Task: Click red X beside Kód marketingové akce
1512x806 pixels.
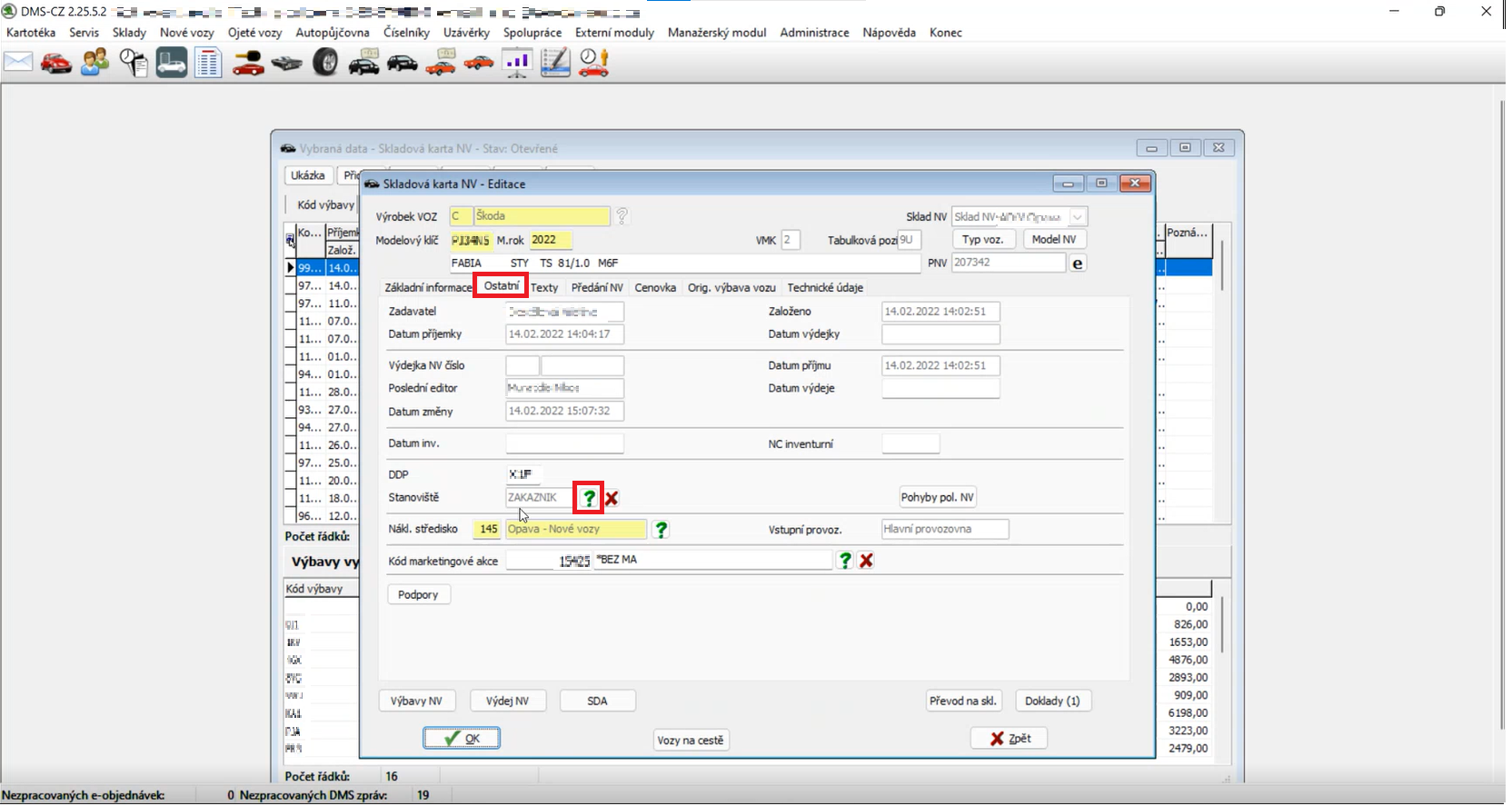Action: click(x=866, y=561)
